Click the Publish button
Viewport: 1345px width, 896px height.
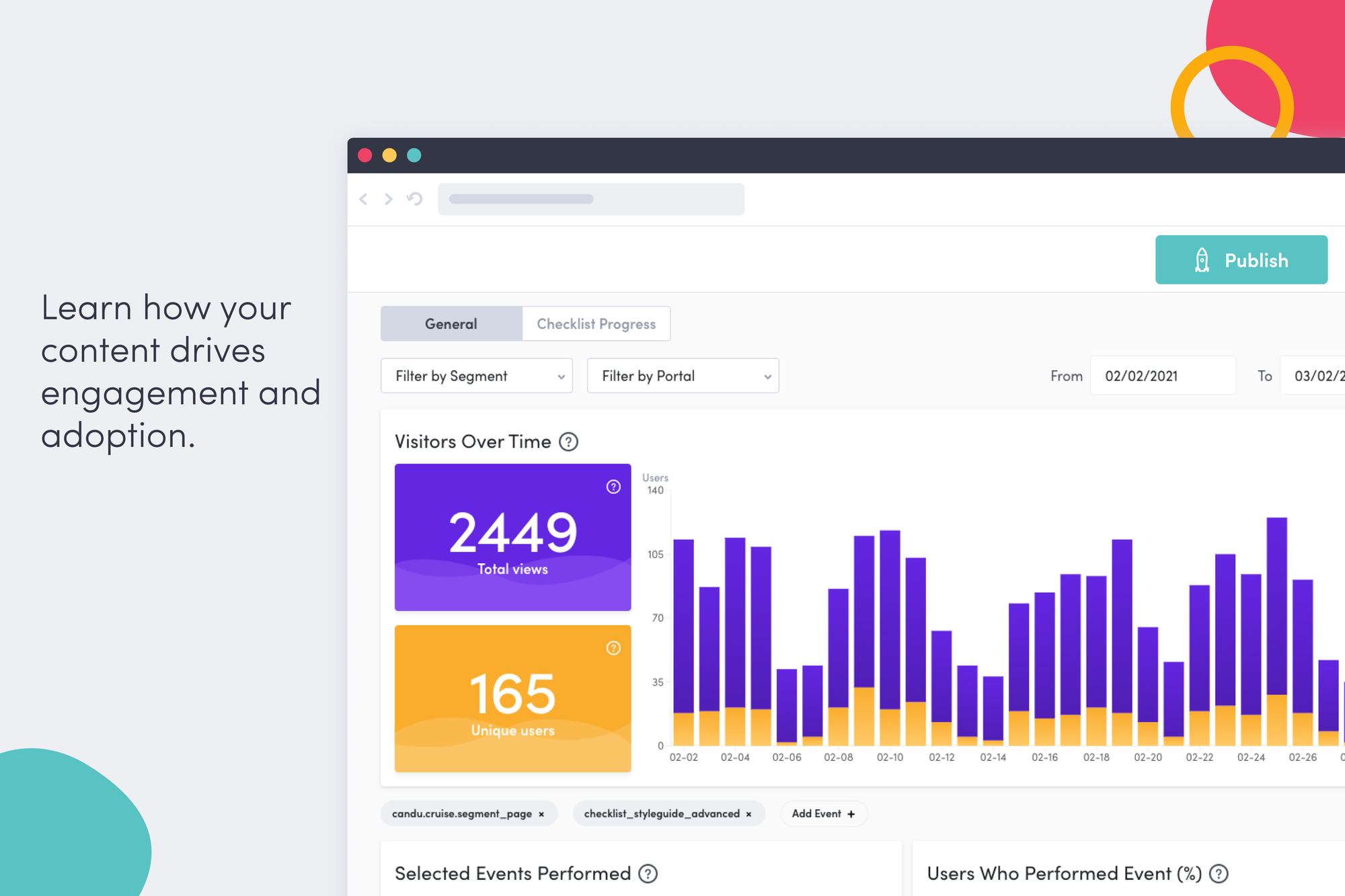coord(1243,260)
